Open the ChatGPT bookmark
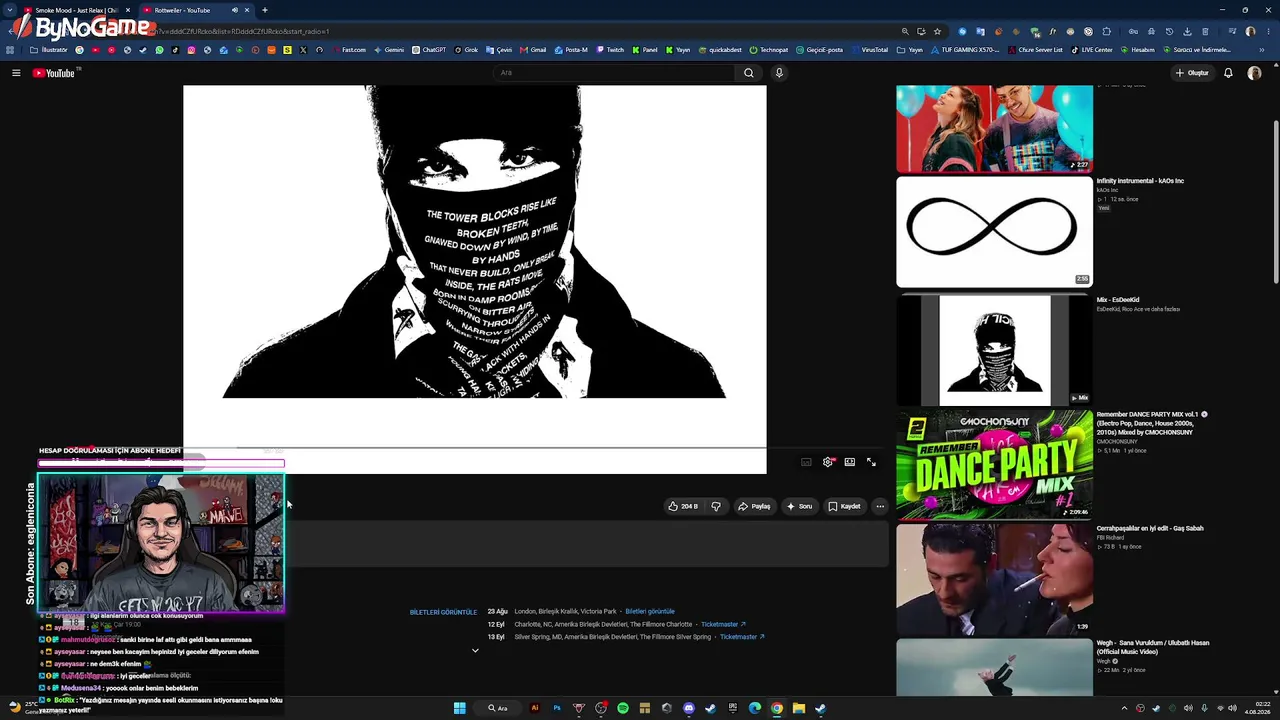 [429, 50]
